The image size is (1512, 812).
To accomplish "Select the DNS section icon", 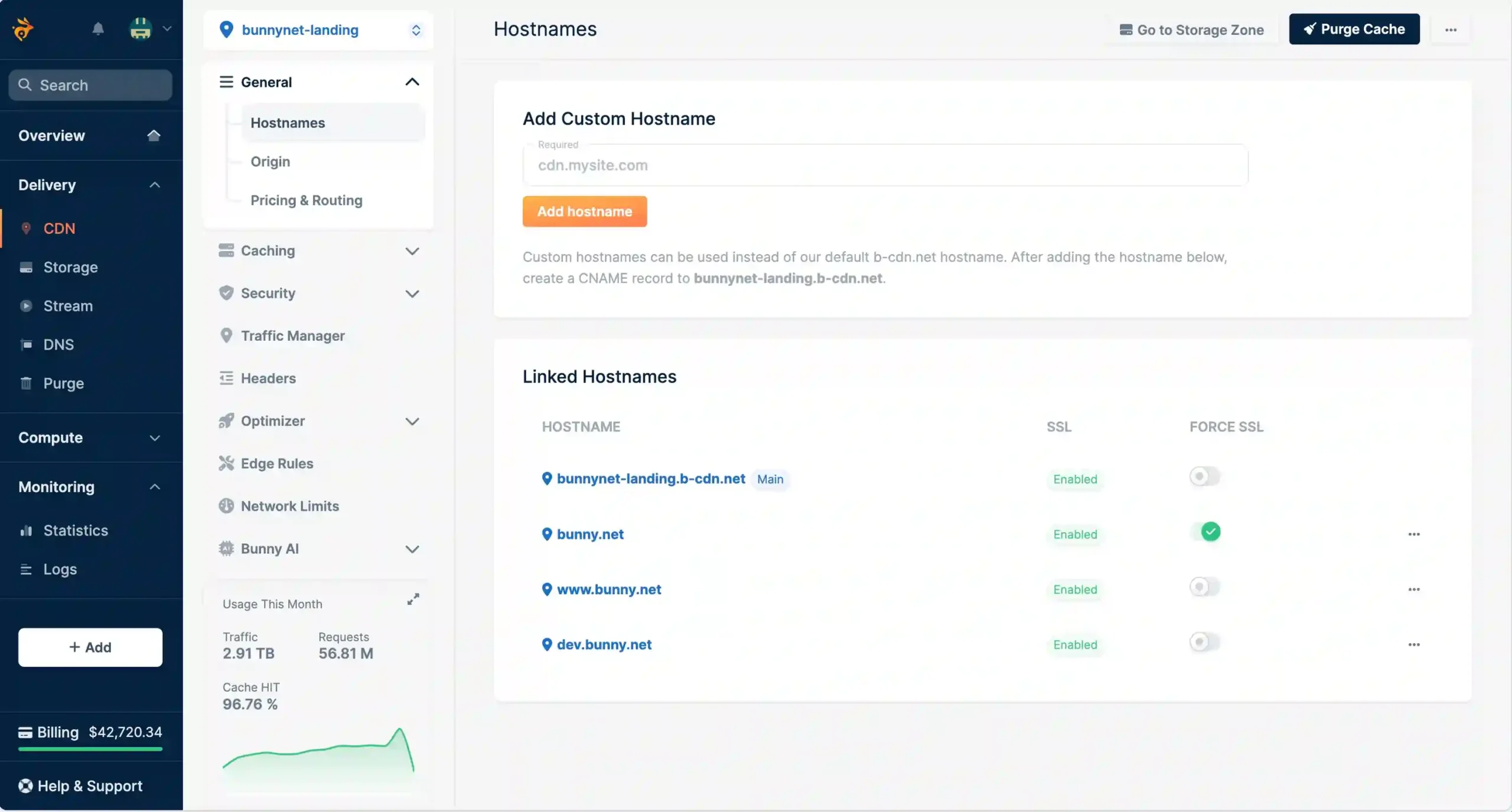I will (x=27, y=344).
